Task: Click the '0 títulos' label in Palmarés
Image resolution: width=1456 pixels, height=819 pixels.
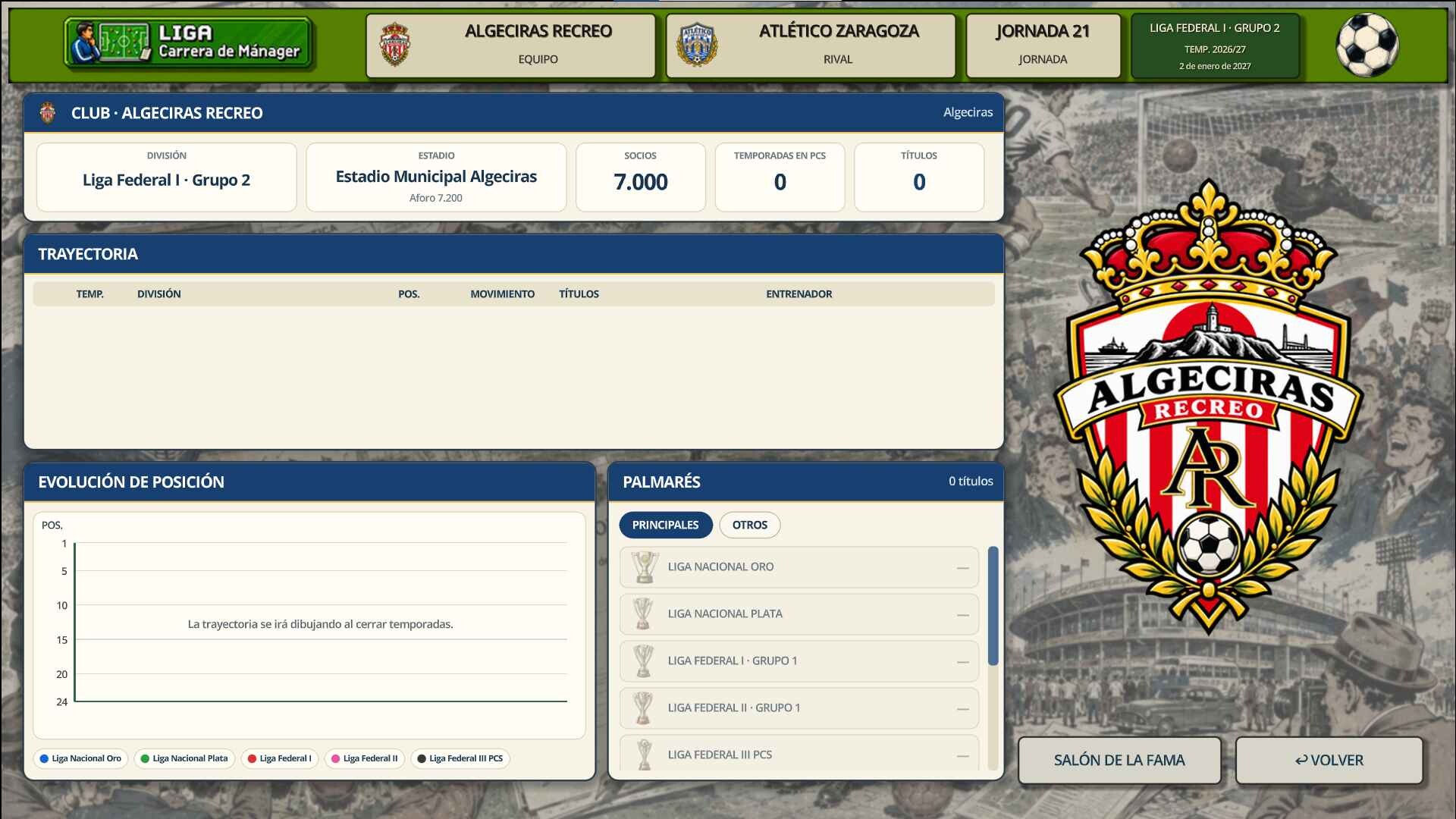Action: point(971,482)
